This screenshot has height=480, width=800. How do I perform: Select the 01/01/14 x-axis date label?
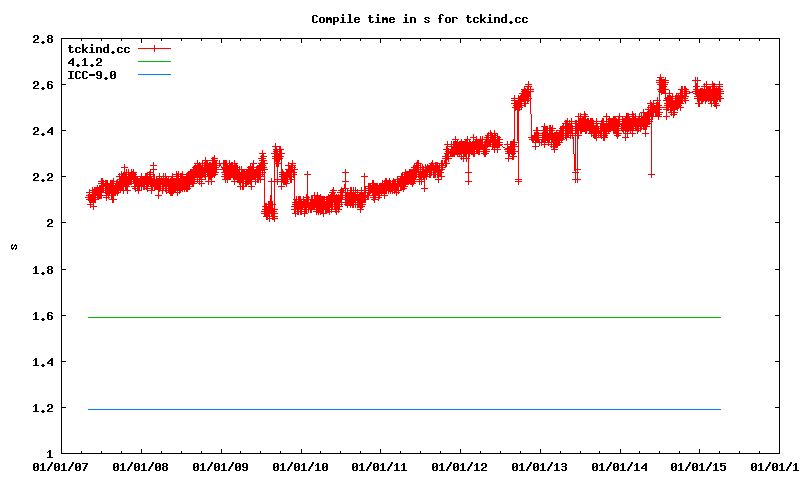coord(620,466)
